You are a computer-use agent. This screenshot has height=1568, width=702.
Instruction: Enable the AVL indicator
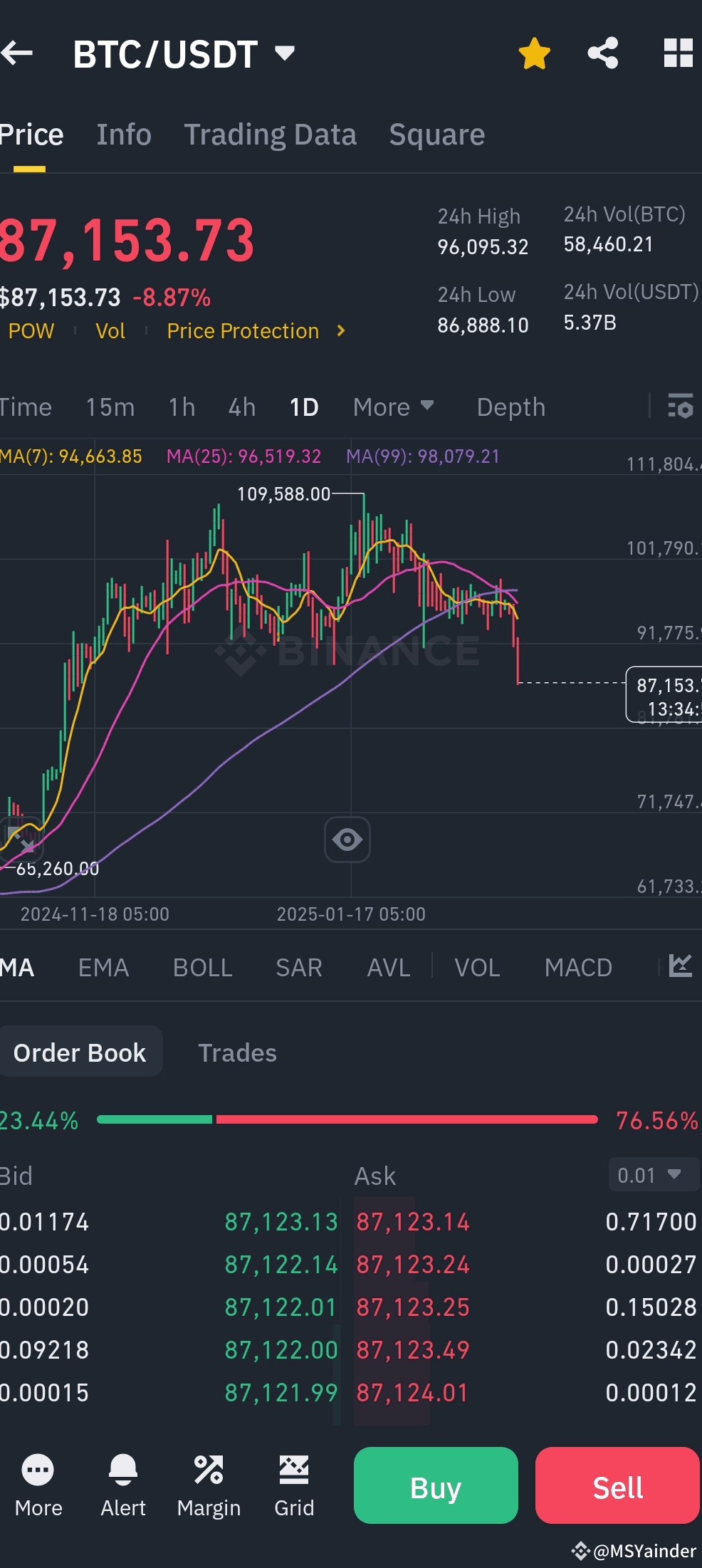coord(389,968)
